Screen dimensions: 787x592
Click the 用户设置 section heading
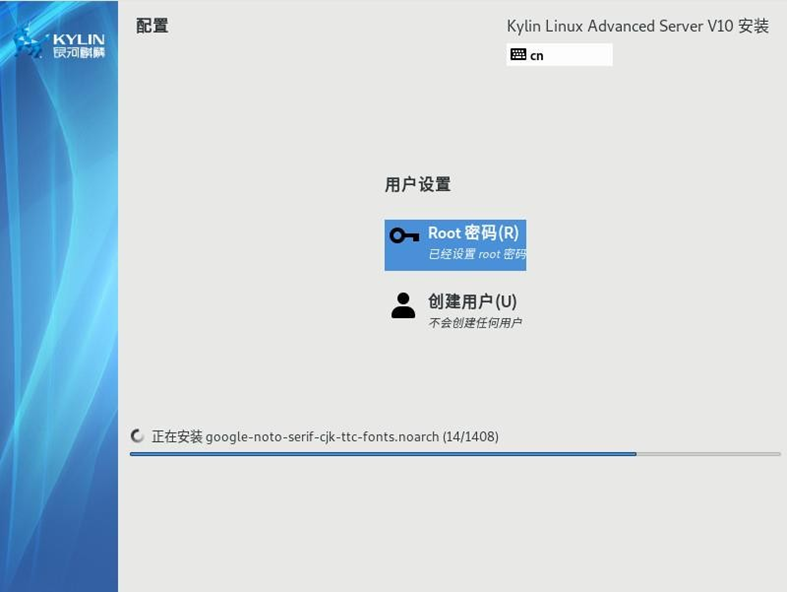pos(418,184)
